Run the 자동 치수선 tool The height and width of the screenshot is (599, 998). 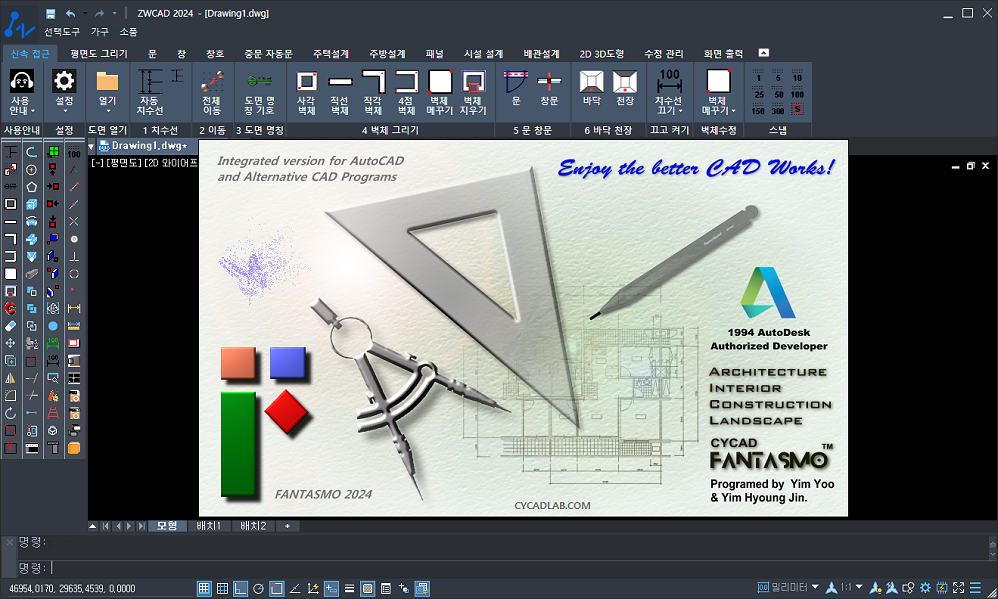pyautogui.click(x=150, y=93)
